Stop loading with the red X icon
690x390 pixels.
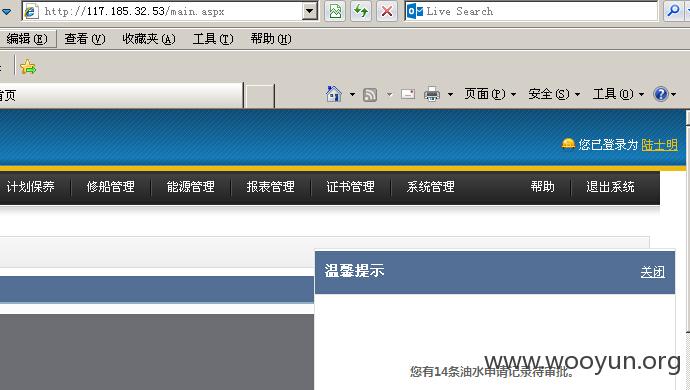pos(387,11)
